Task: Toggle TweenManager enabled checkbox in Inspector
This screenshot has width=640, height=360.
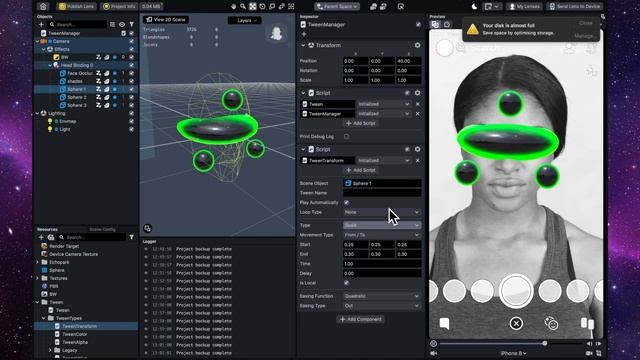Action: point(418,24)
